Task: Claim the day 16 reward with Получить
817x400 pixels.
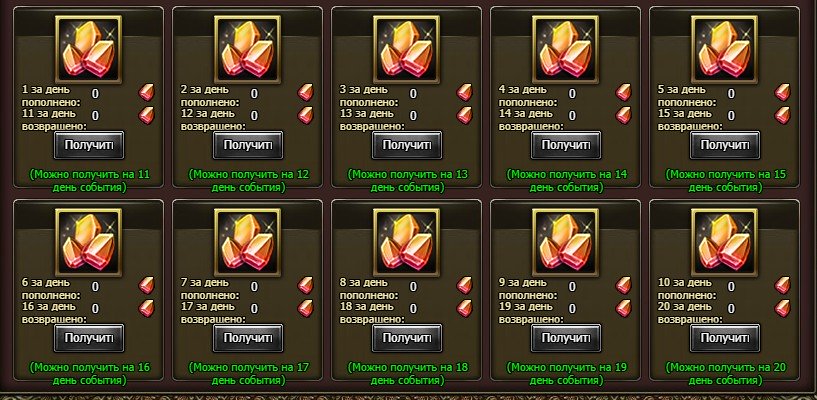Action: coord(89,338)
